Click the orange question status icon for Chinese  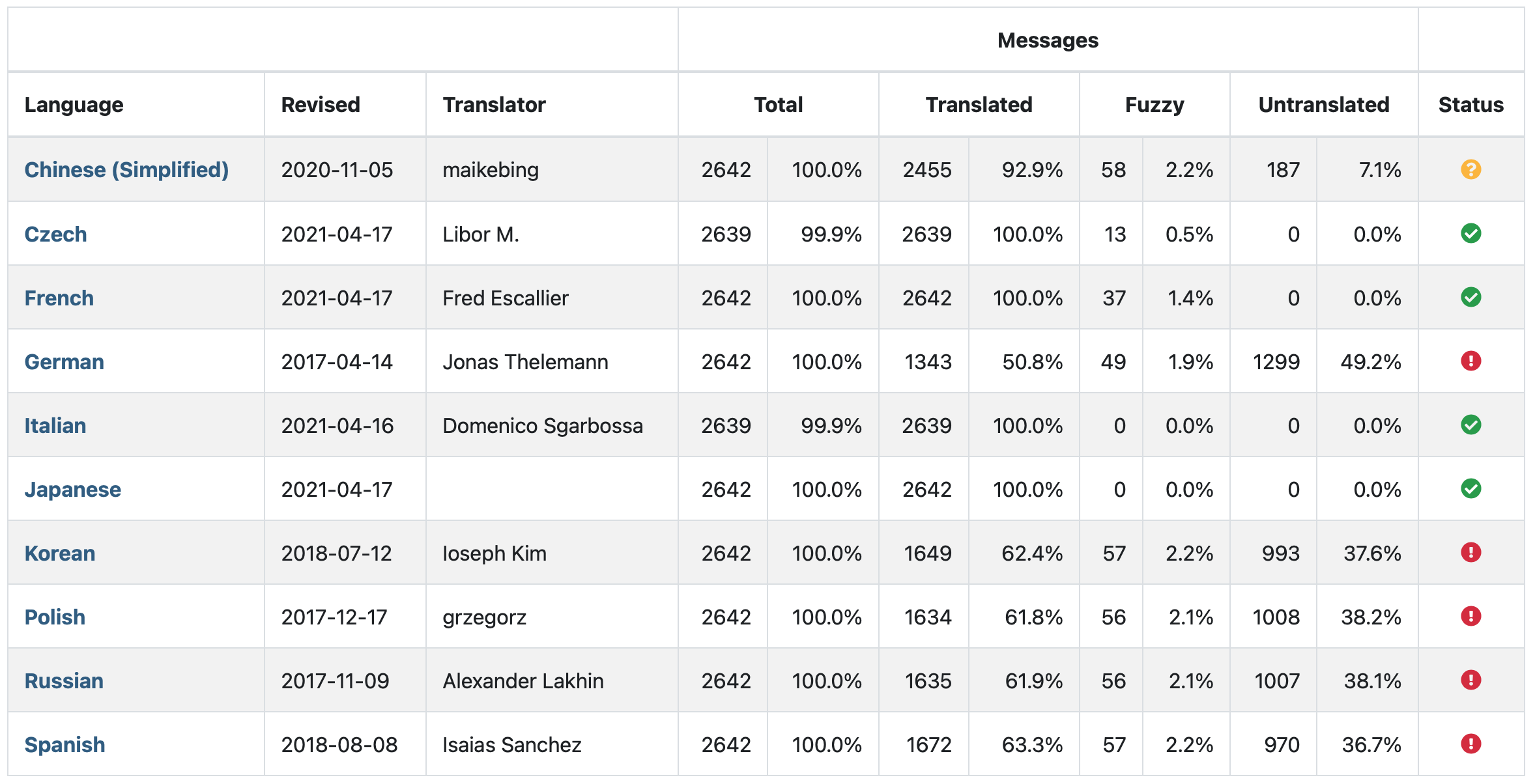pos(1470,169)
